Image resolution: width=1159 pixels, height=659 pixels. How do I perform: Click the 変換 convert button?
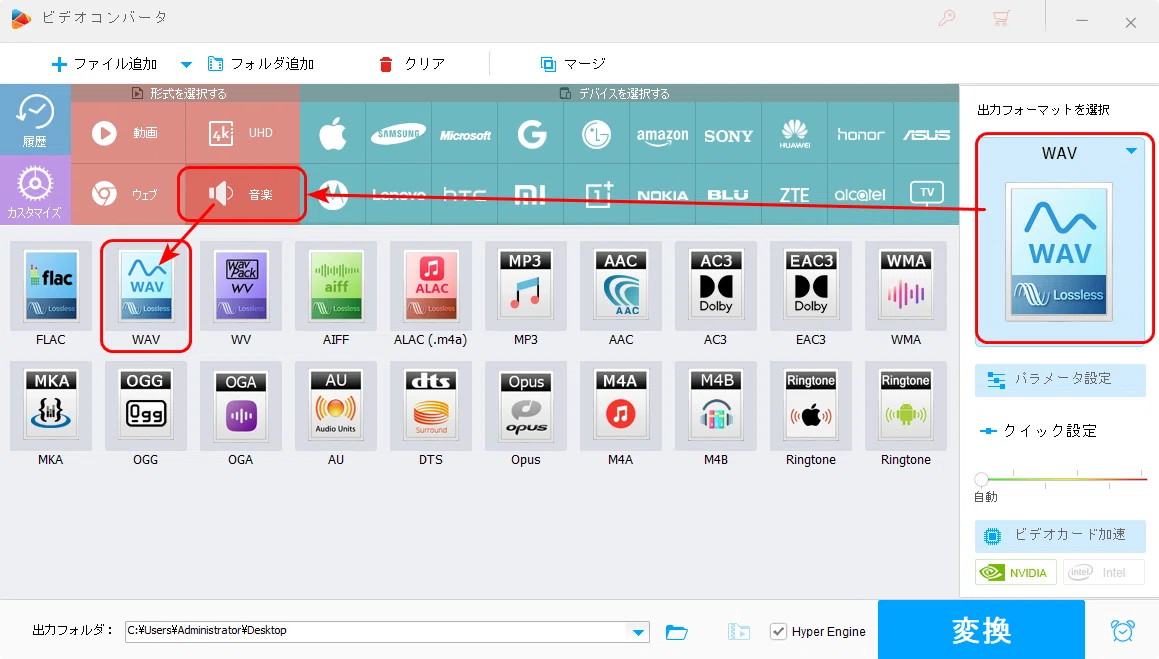pyautogui.click(x=981, y=630)
